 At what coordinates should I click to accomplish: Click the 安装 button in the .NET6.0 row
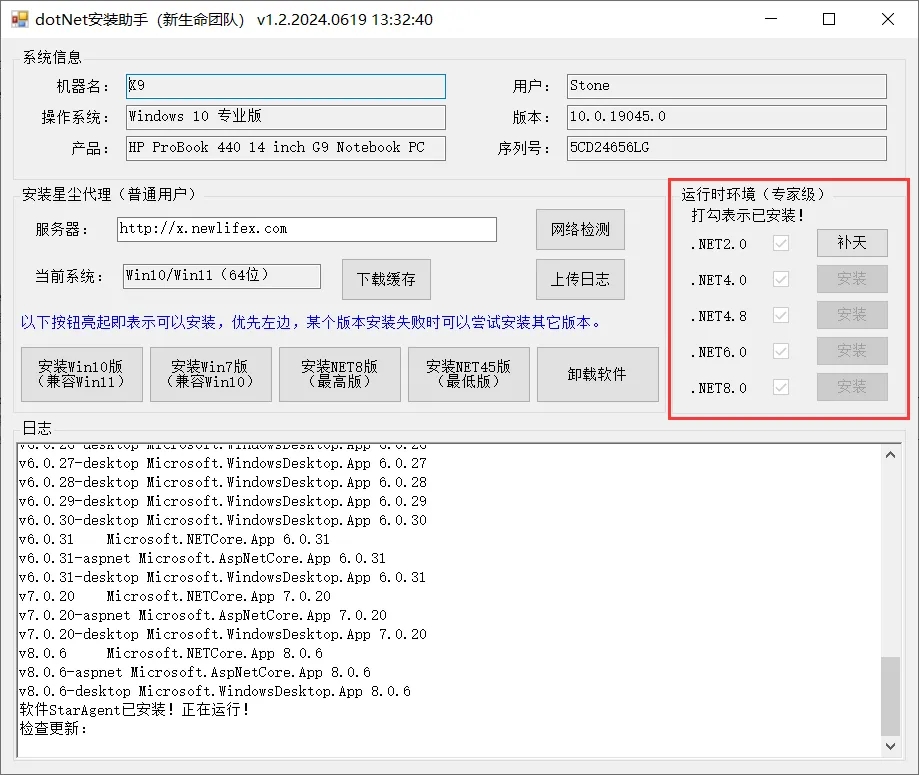click(x=852, y=351)
